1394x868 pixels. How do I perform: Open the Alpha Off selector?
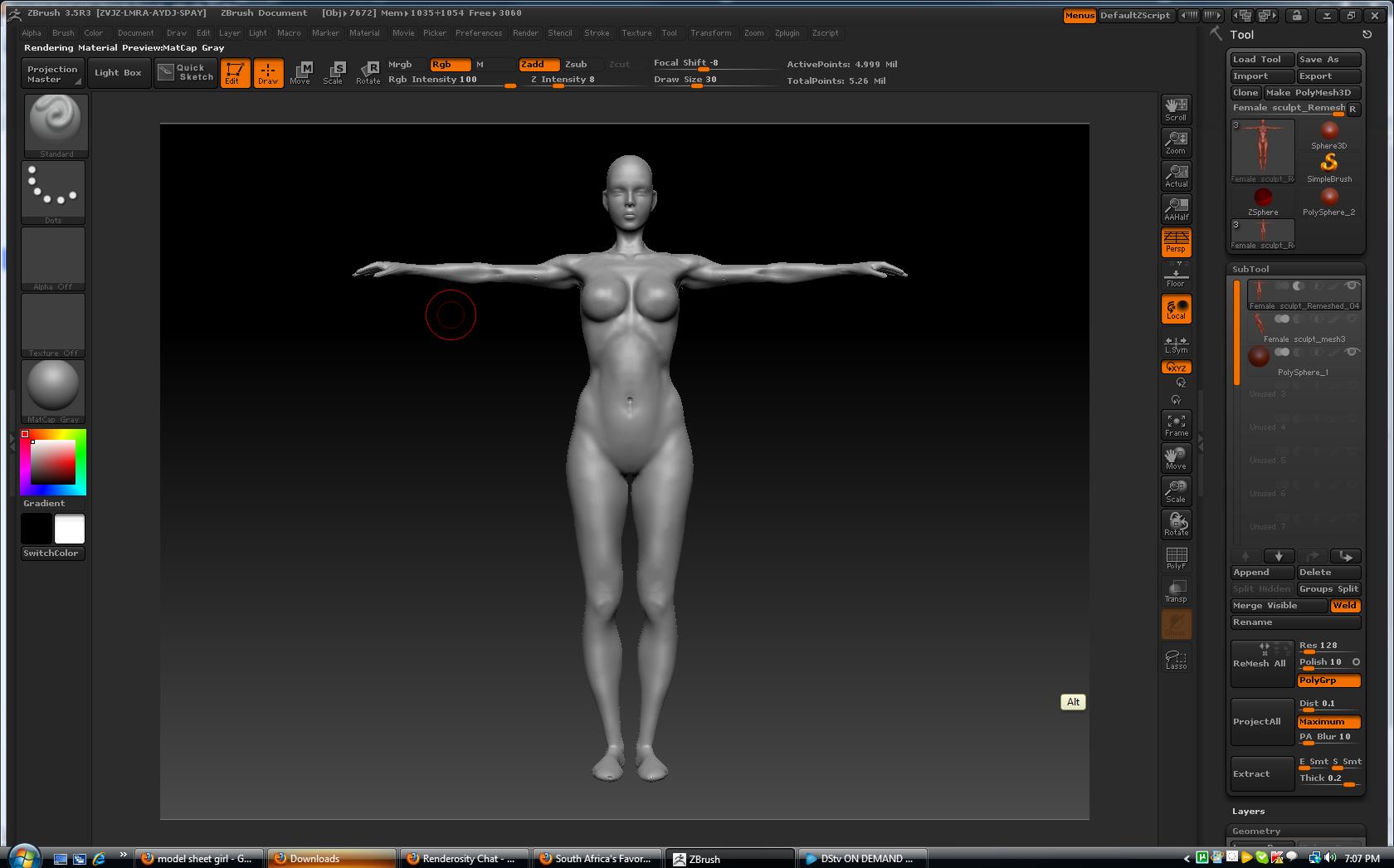pos(53,258)
